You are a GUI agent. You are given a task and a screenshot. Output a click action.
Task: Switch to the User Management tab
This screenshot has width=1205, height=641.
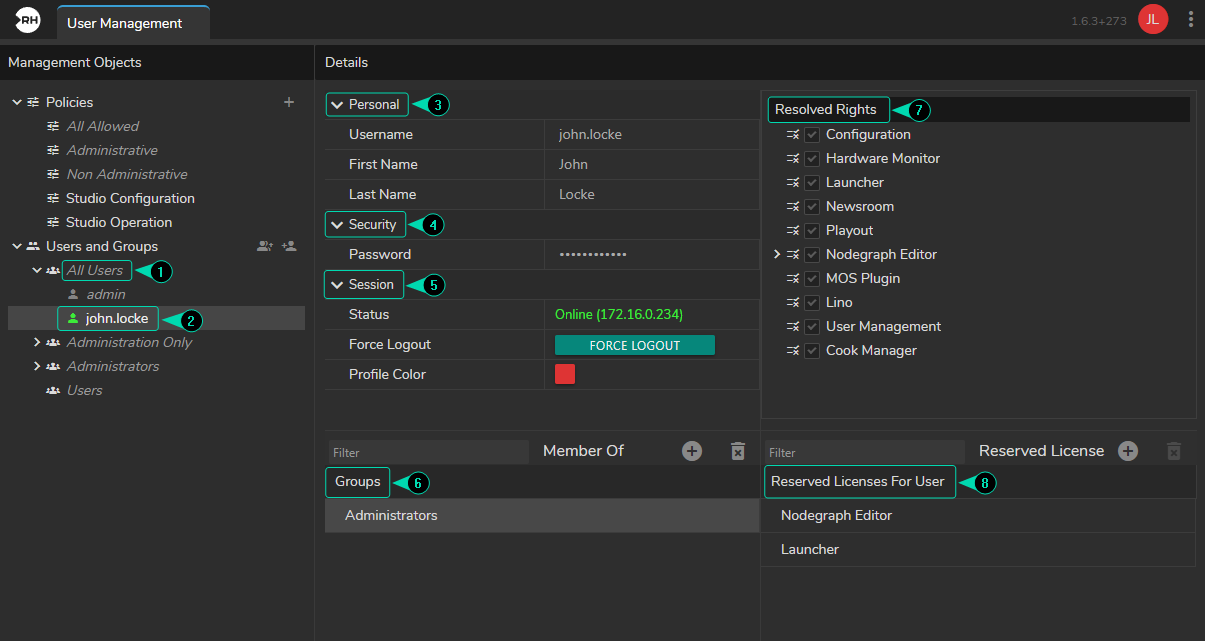tap(125, 23)
